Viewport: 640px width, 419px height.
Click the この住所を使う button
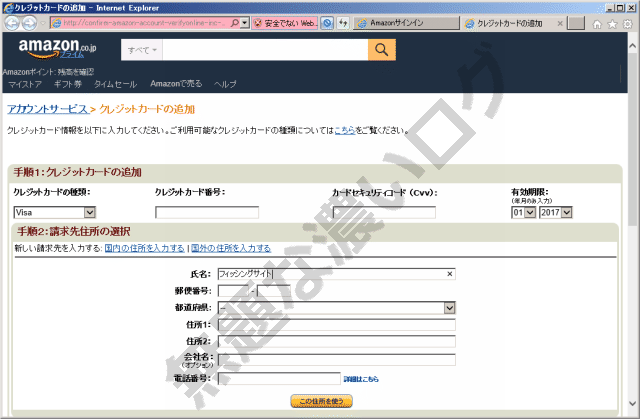click(321, 401)
